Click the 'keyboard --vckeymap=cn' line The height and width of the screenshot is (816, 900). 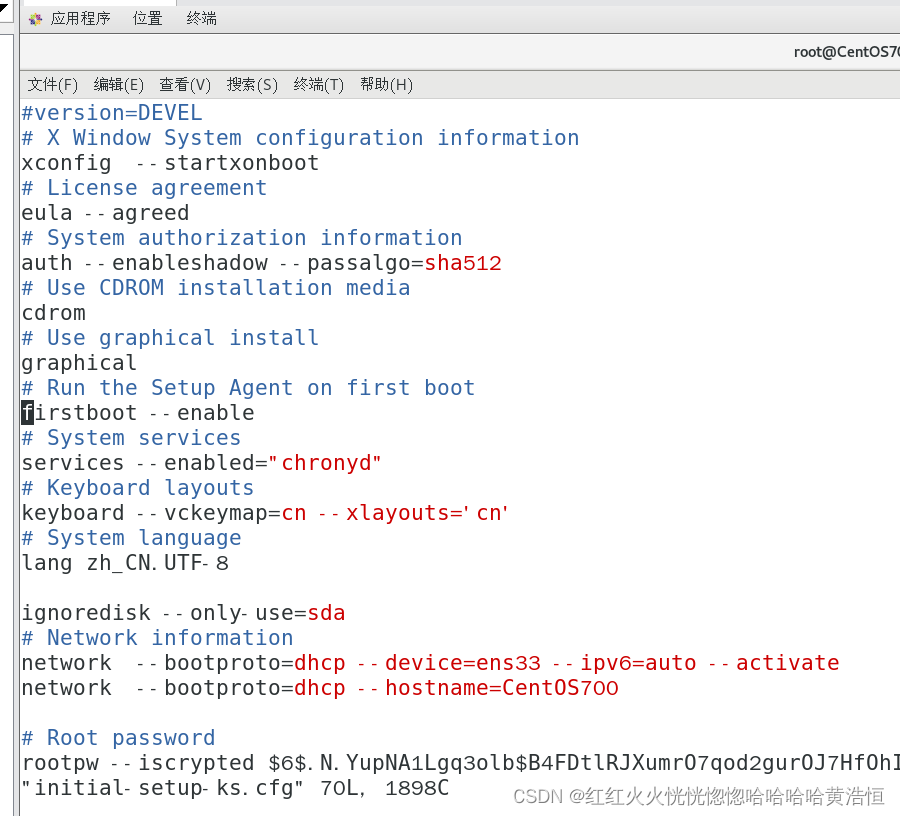pos(265,512)
